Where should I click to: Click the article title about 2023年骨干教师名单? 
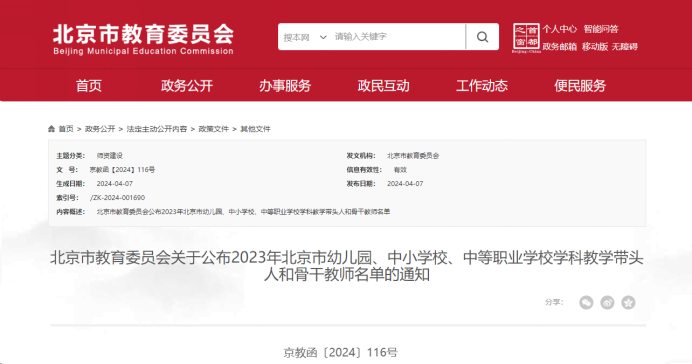coord(346,266)
